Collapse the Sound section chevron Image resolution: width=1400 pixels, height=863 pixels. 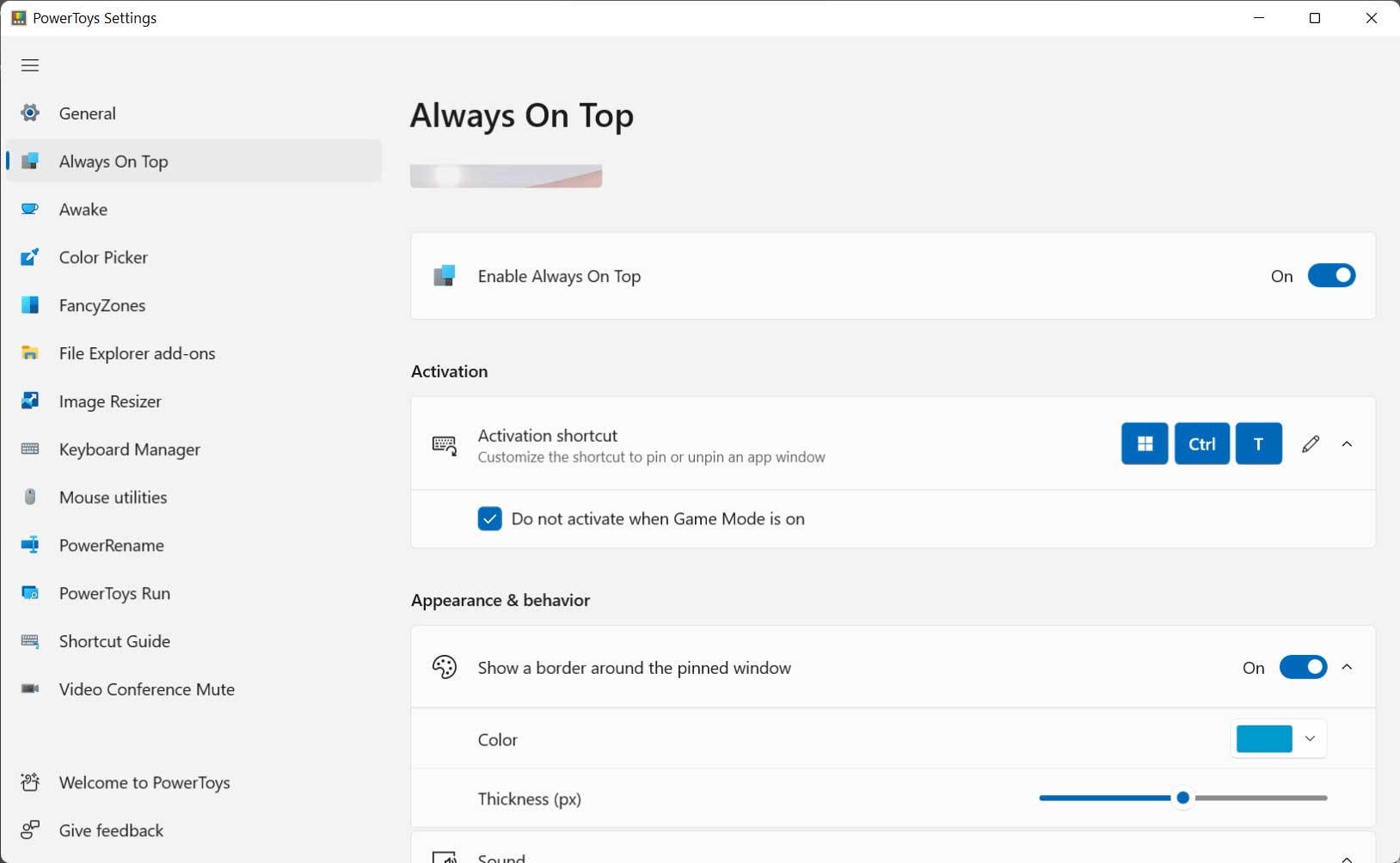coord(1348,858)
